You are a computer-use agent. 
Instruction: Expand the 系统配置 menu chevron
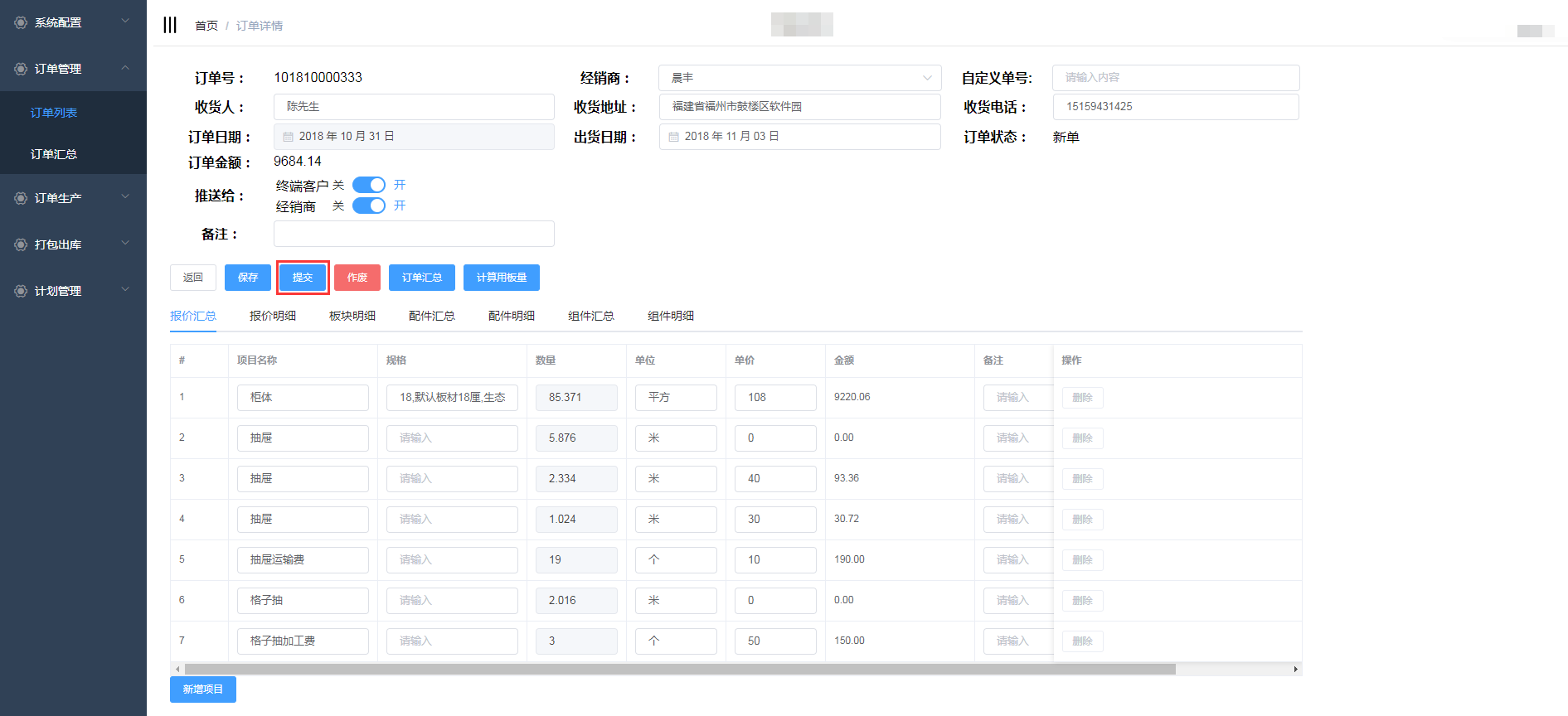(x=125, y=22)
